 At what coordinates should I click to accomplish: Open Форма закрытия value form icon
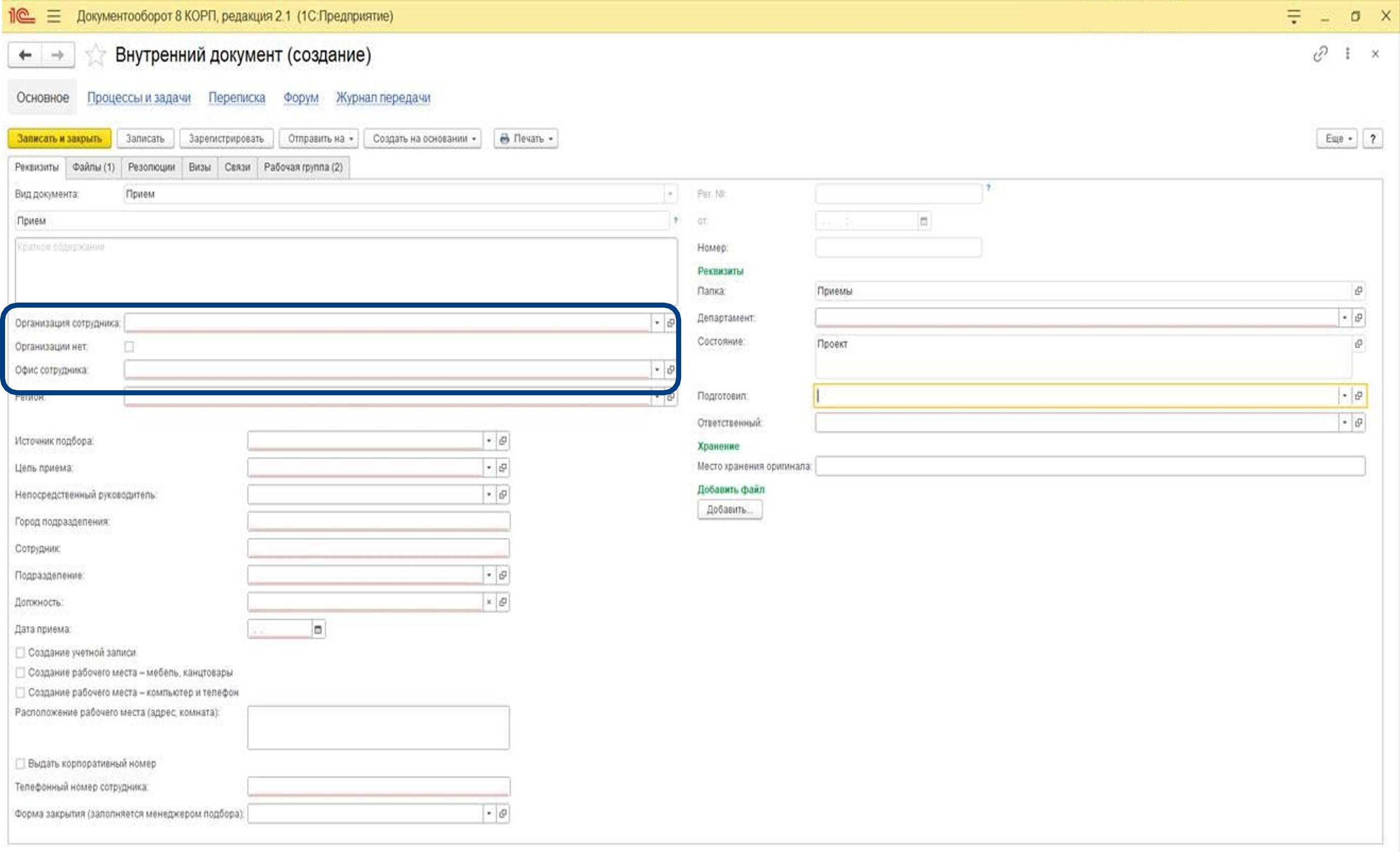502,813
